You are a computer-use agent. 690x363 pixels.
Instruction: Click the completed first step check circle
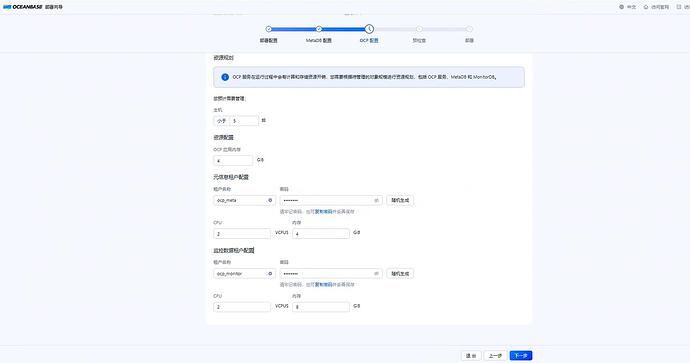pyautogui.click(x=268, y=29)
